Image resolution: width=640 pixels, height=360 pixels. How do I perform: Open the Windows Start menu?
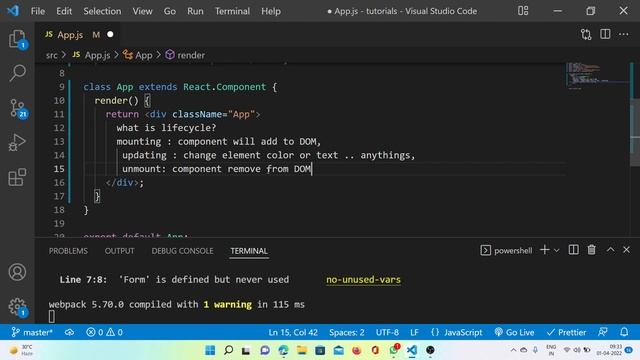(210, 350)
